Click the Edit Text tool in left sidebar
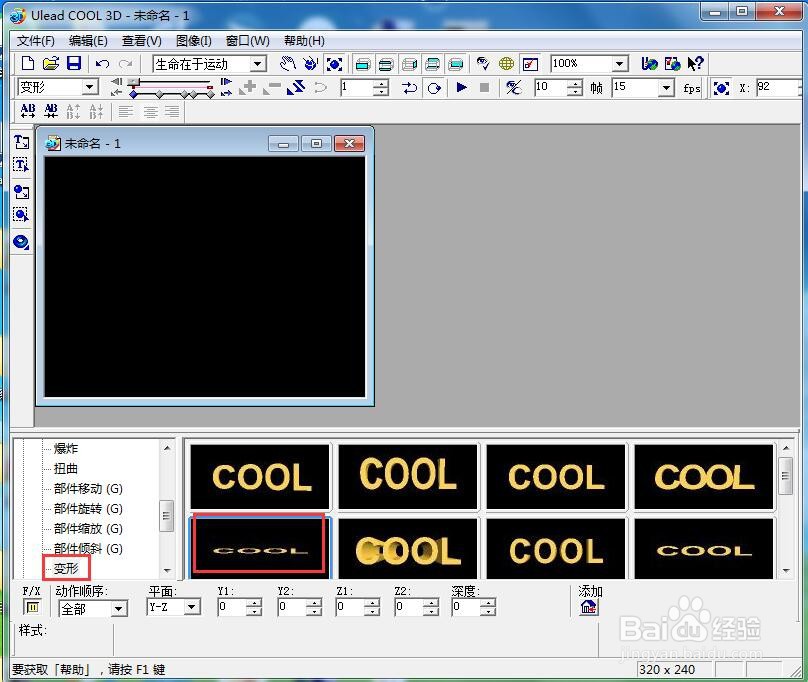The height and width of the screenshot is (682, 808). (21, 165)
